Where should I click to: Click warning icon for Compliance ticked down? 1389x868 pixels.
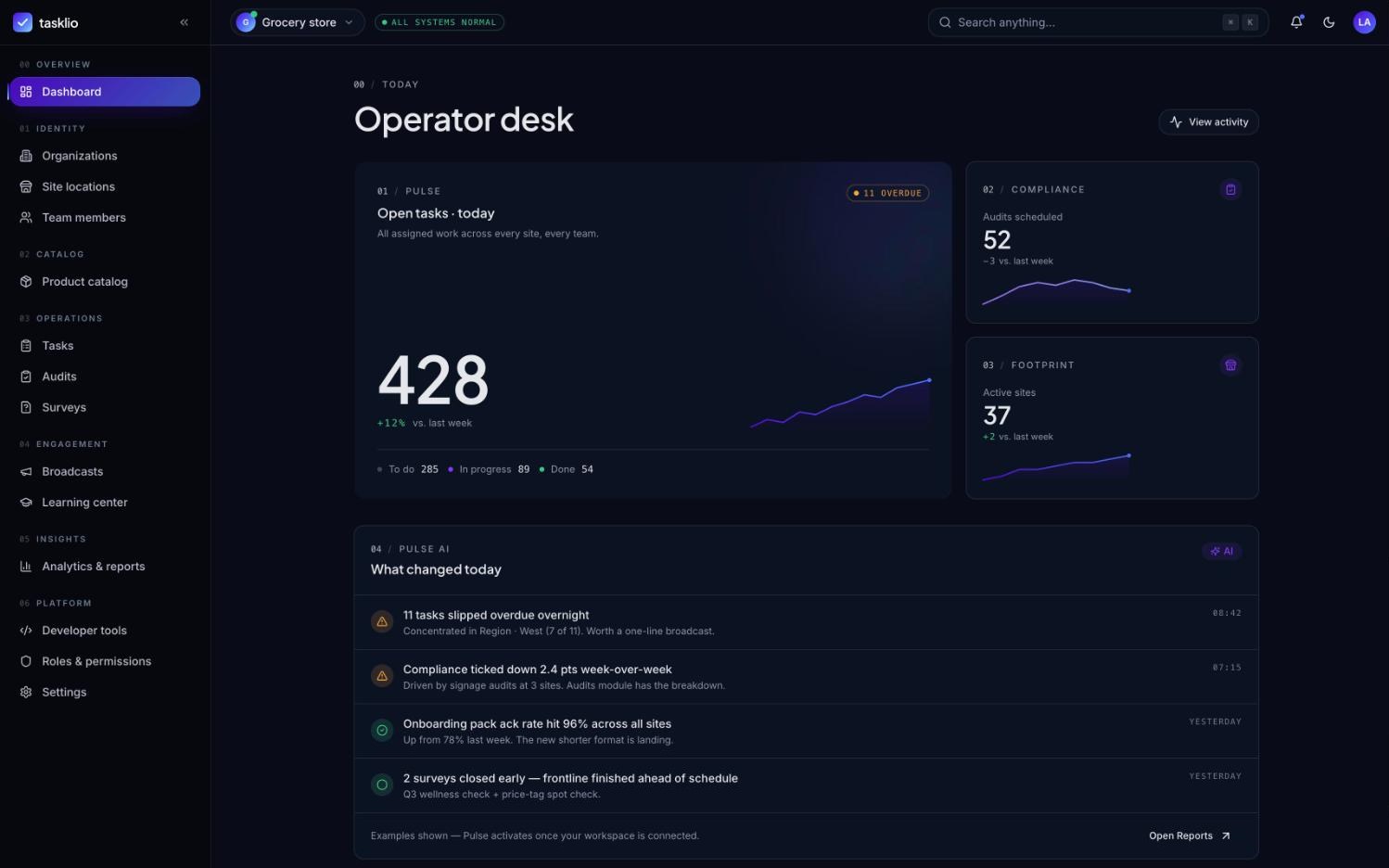[382, 676]
